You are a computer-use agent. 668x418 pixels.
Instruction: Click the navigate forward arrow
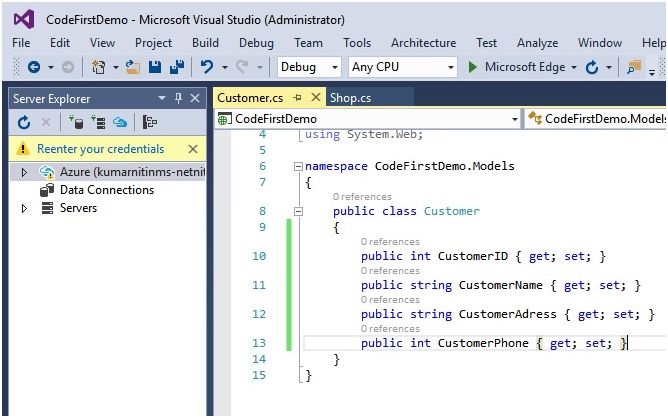[68, 67]
